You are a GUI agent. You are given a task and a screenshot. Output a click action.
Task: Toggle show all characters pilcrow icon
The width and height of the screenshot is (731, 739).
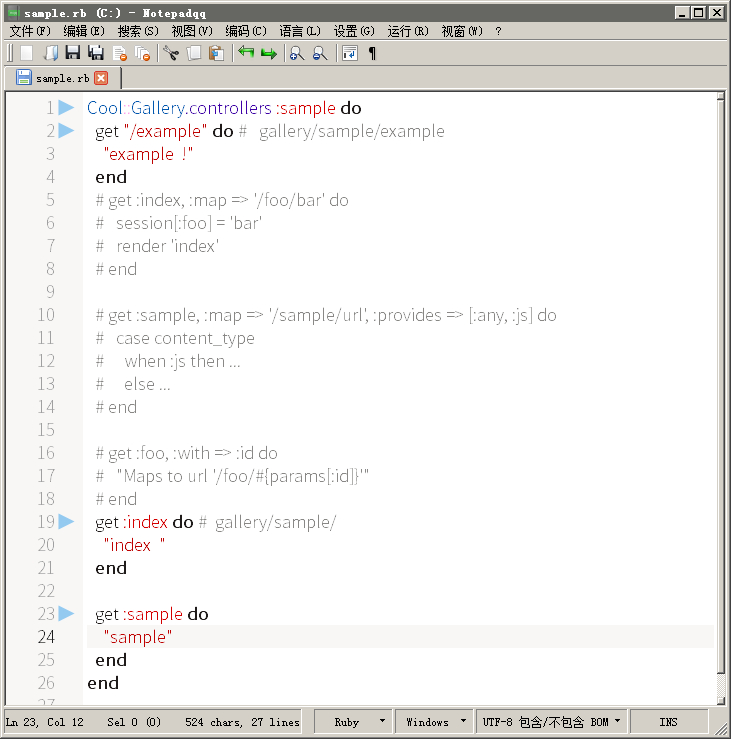372,53
